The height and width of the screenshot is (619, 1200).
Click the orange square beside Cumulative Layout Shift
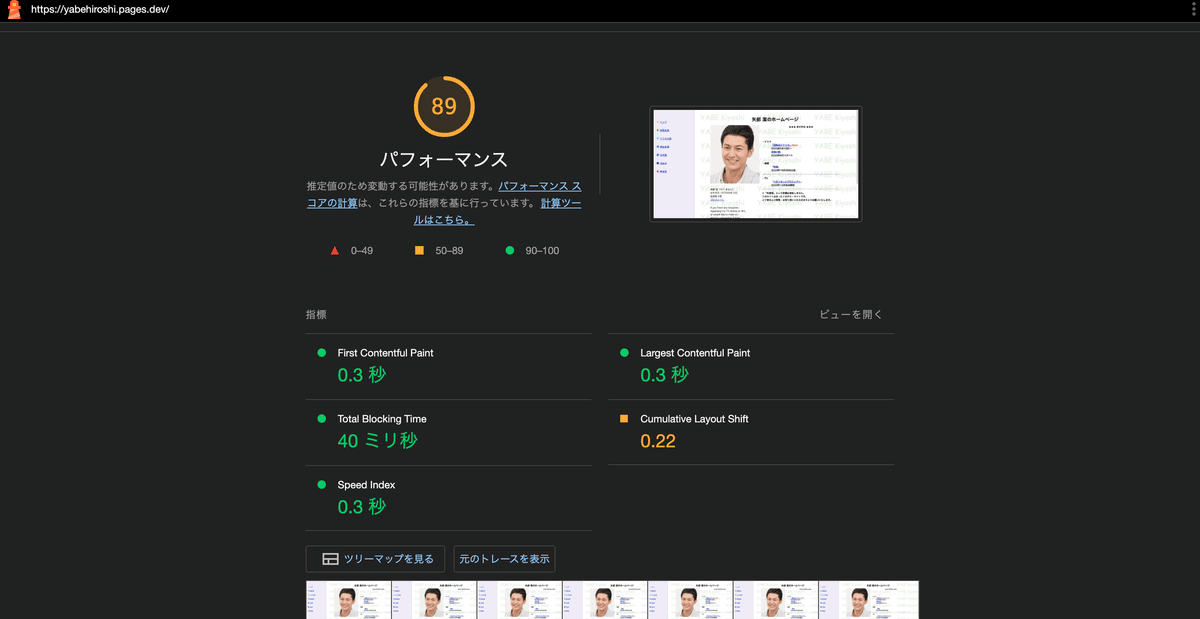(624, 419)
